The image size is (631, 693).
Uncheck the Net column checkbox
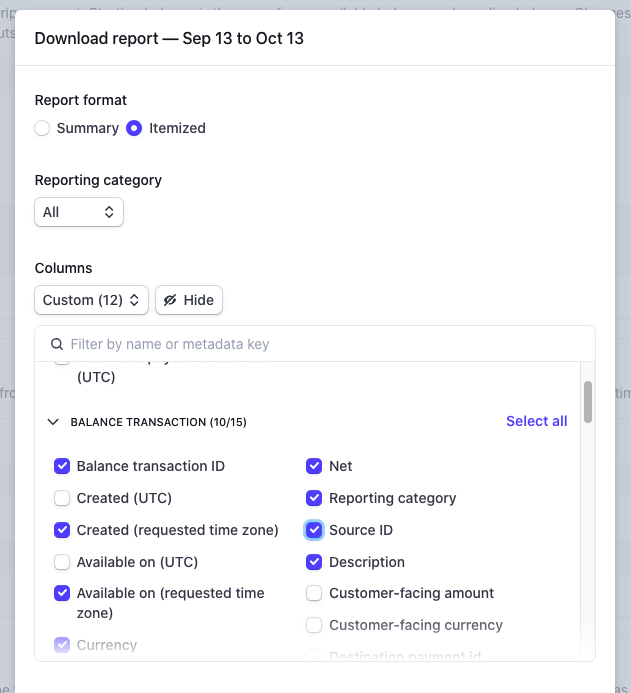314,466
